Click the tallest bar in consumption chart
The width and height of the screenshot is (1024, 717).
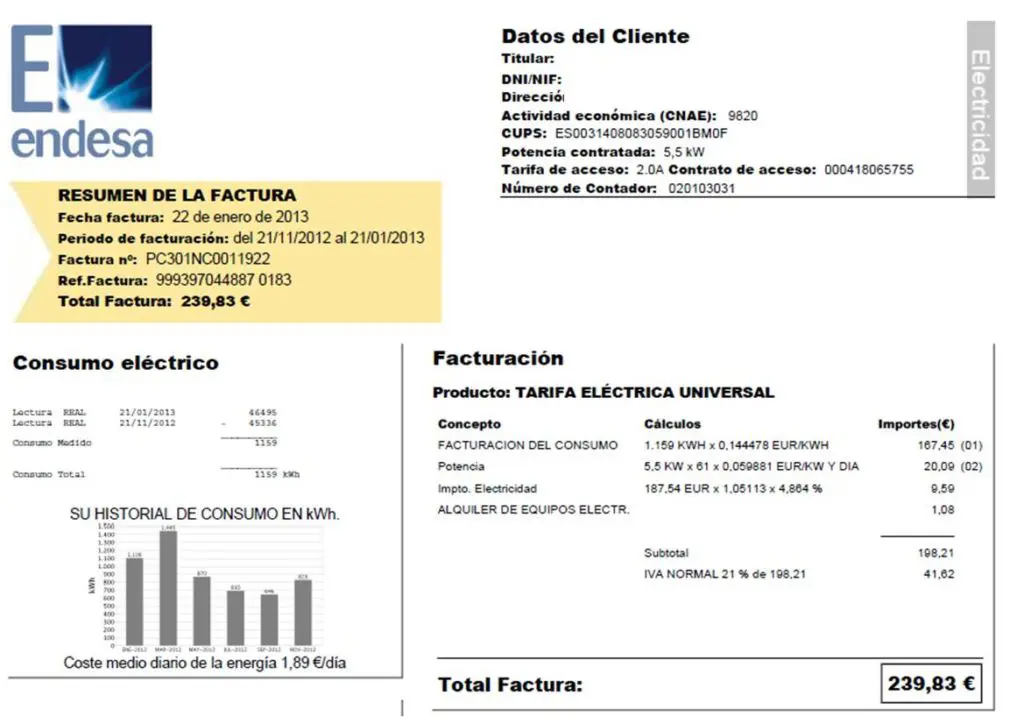pos(168,588)
